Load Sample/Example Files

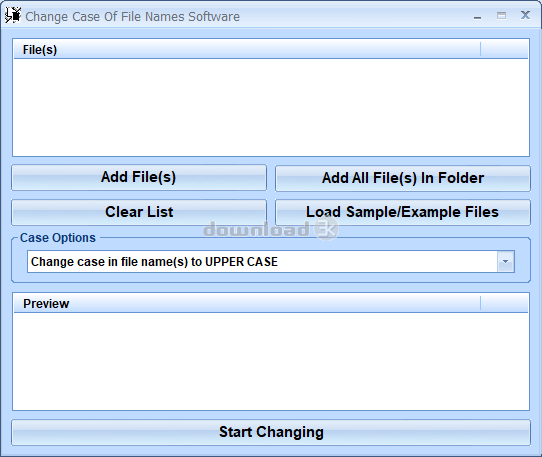point(403,212)
